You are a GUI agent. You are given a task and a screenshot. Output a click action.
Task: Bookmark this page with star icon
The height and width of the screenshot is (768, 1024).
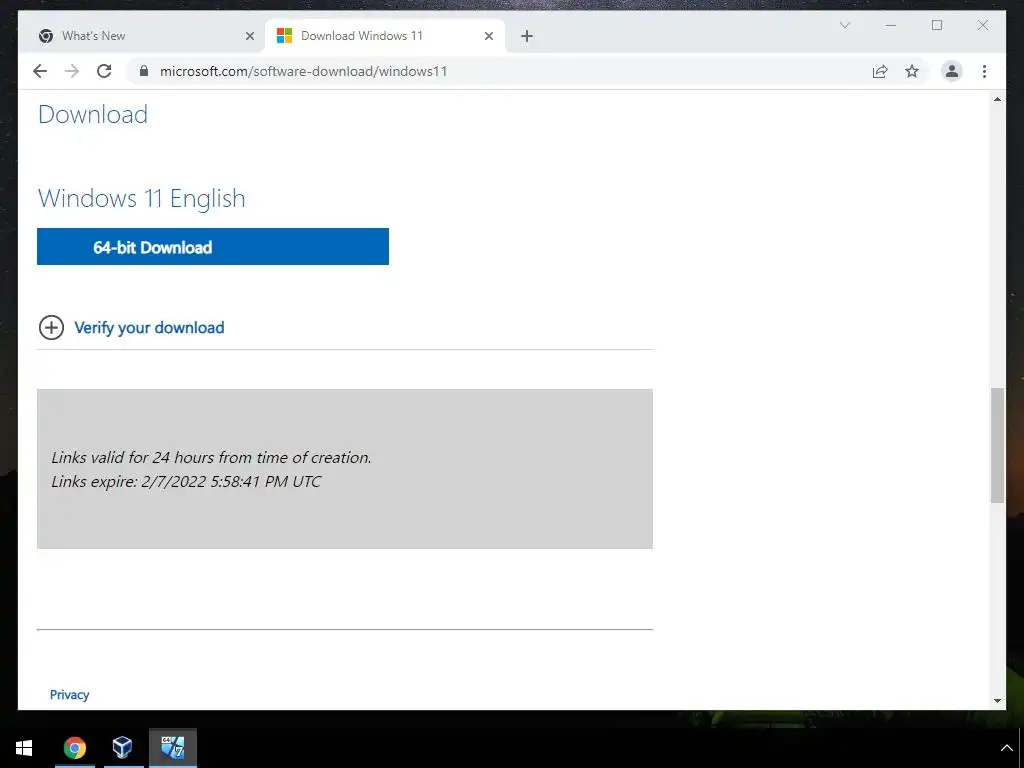912,71
